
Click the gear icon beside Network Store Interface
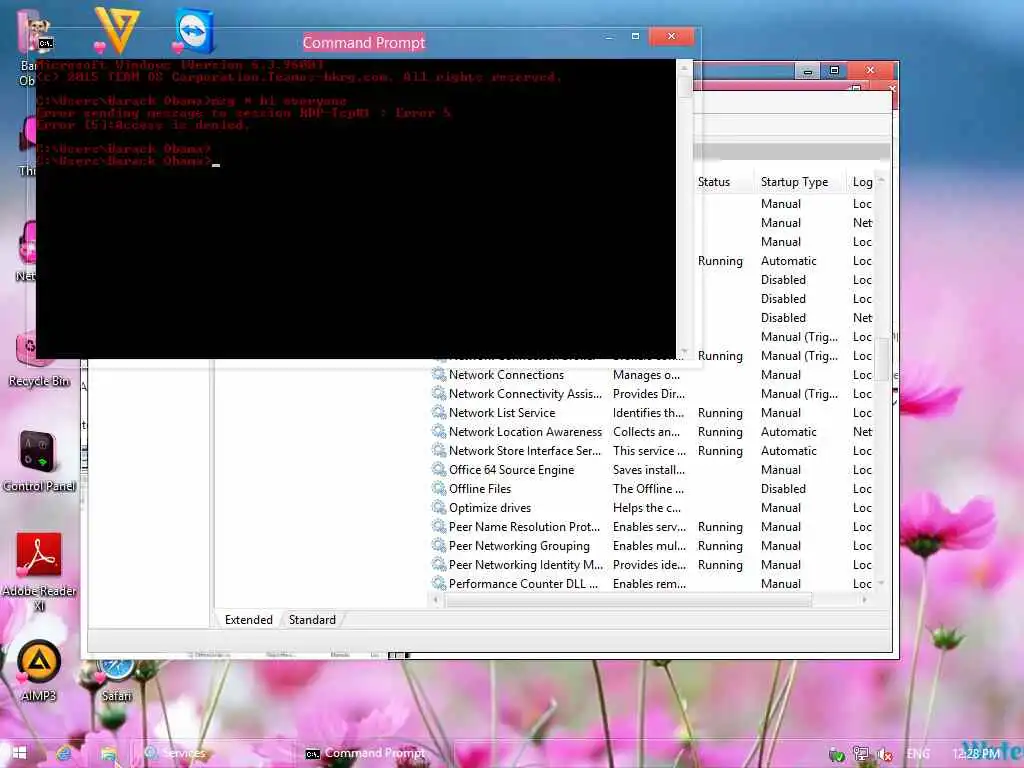[x=439, y=451]
